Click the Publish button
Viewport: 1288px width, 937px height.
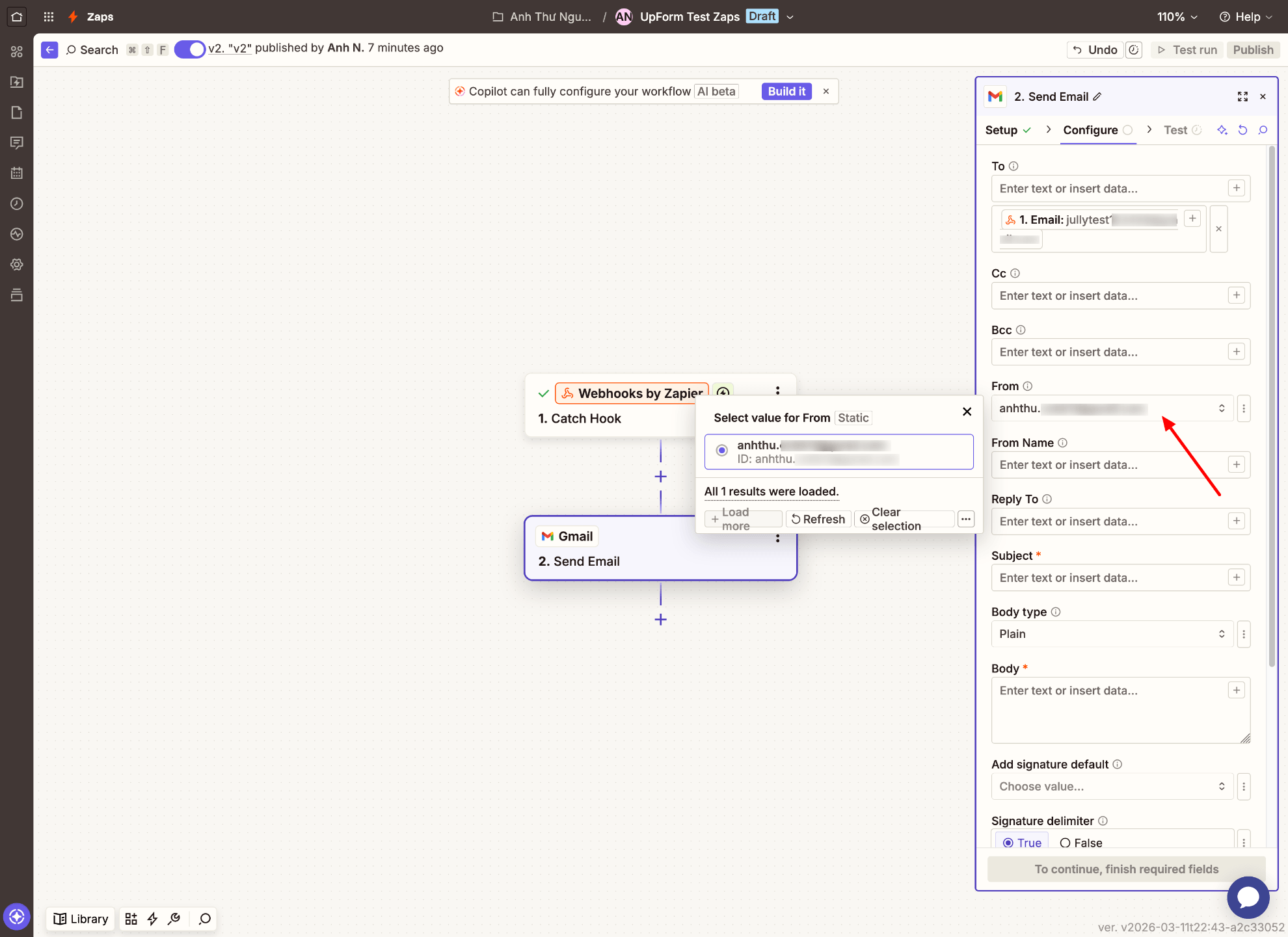[x=1253, y=50]
